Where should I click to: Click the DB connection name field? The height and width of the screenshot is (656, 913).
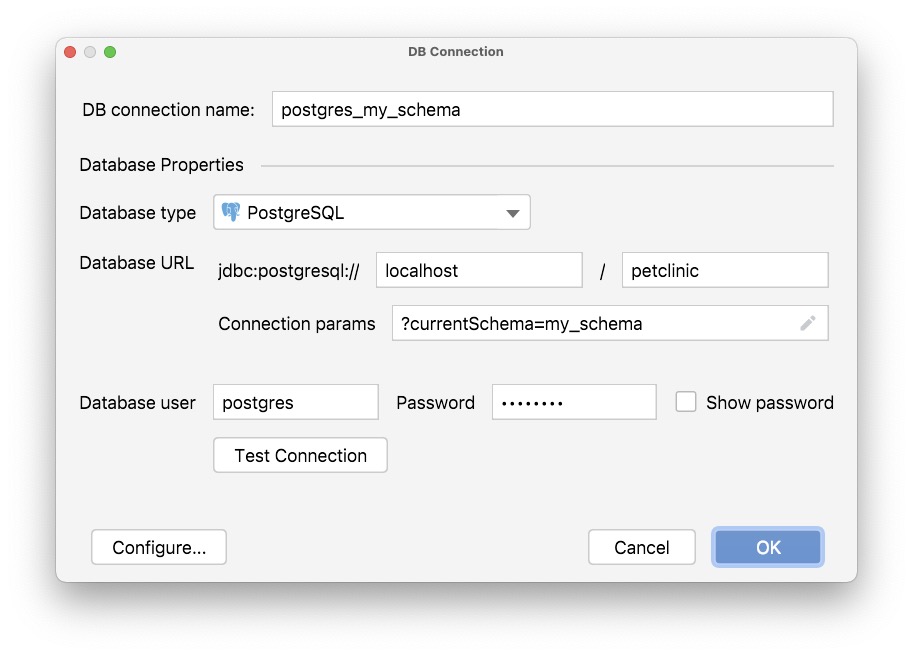pyautogui.click(x=552, y=109)
